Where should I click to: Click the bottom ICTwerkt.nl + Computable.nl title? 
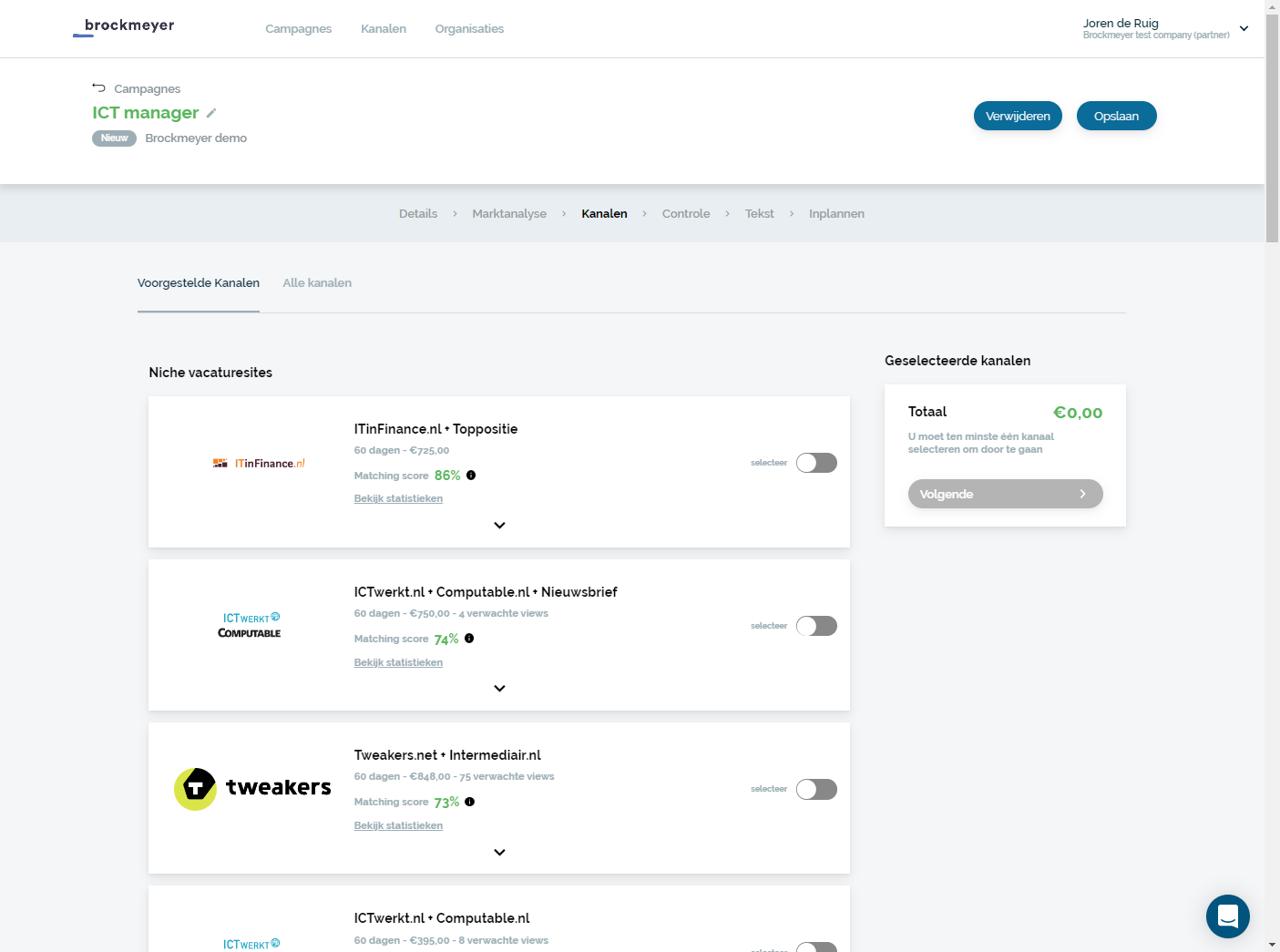442,918
